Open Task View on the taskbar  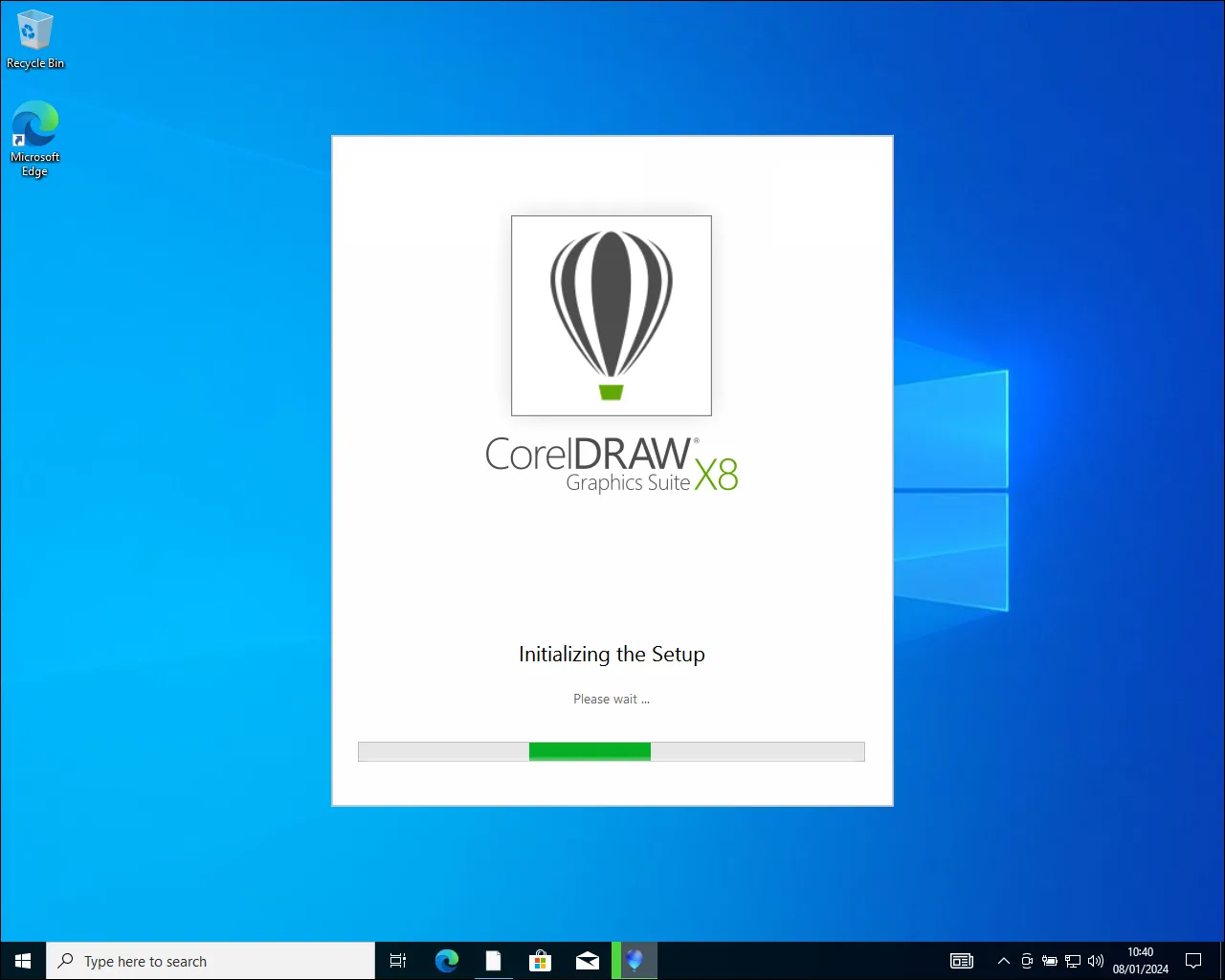click(398, 960)
